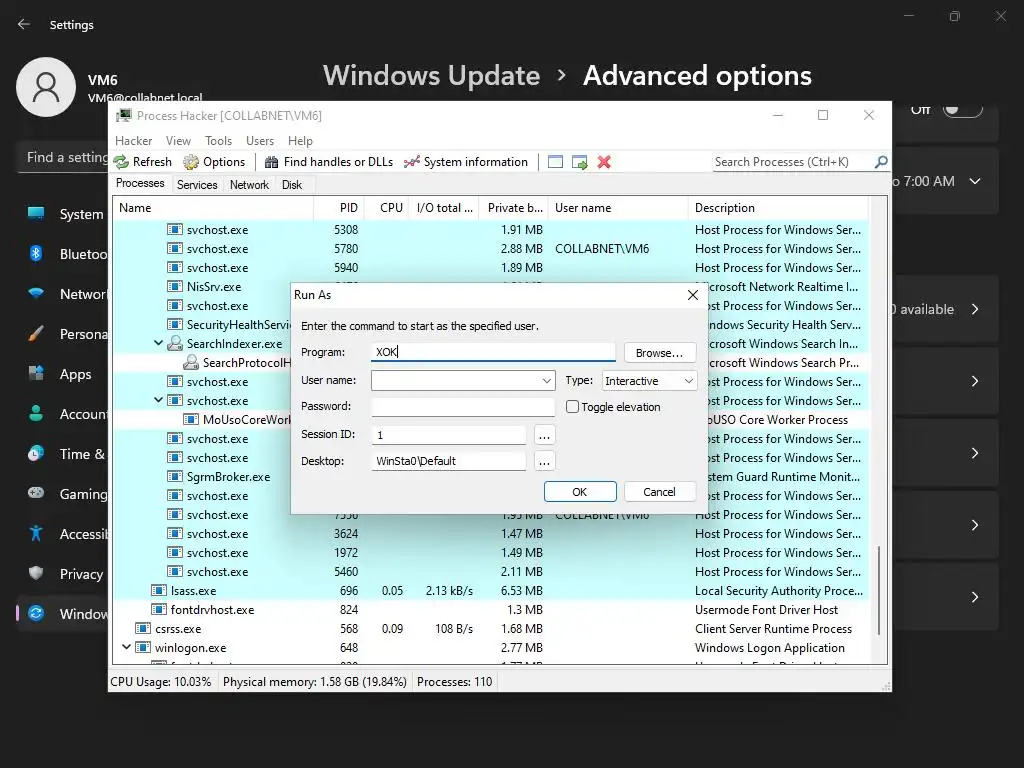Switch to the Services tab

pos(197,185)
